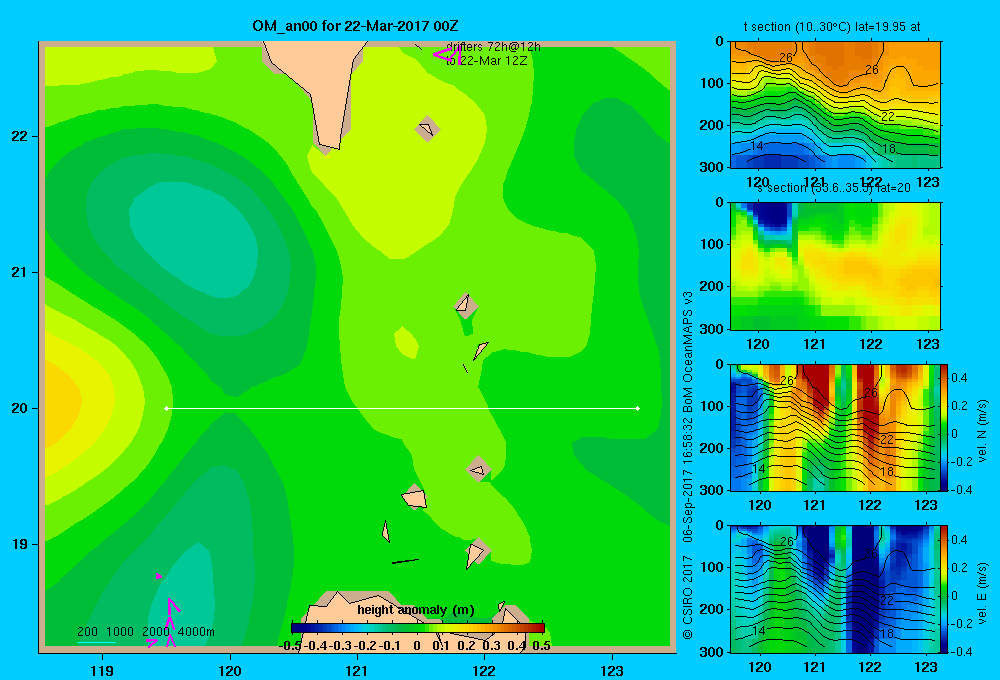
Task: Click the east endpoint of the white transect line
Action: tap(638, 408)
